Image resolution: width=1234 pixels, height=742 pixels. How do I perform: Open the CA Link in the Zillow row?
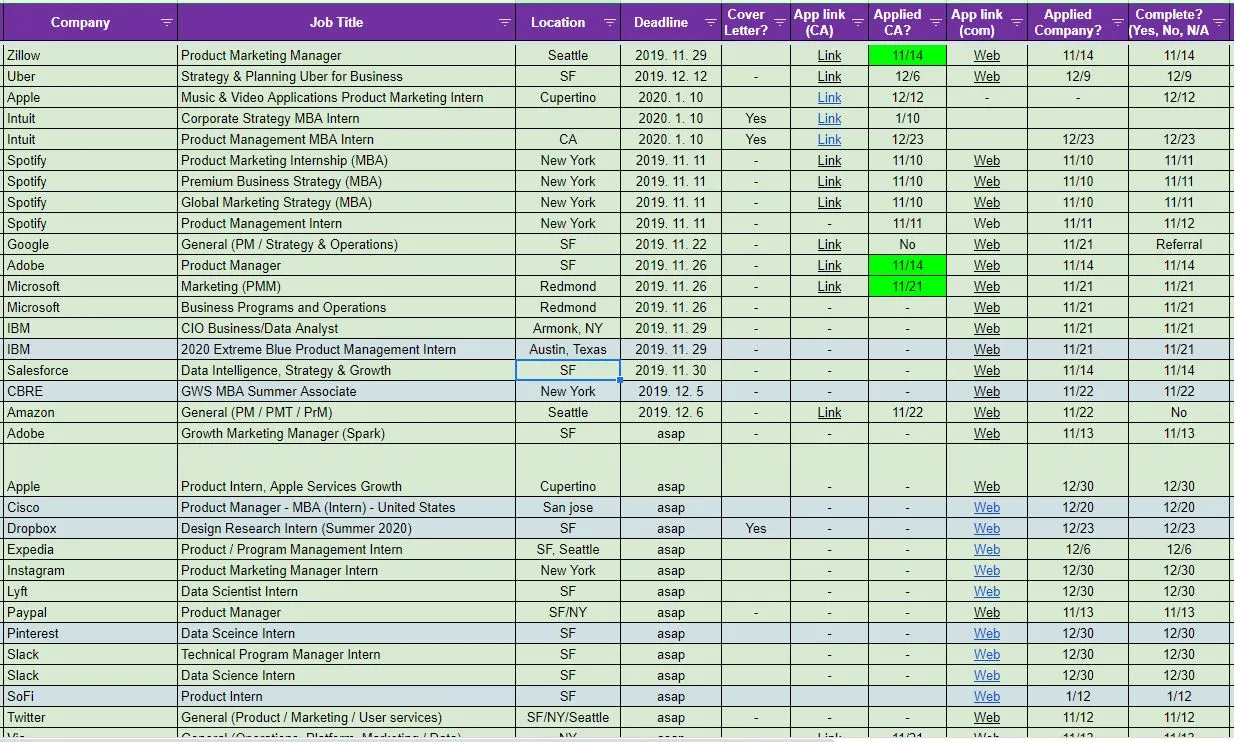coord(829,55)
